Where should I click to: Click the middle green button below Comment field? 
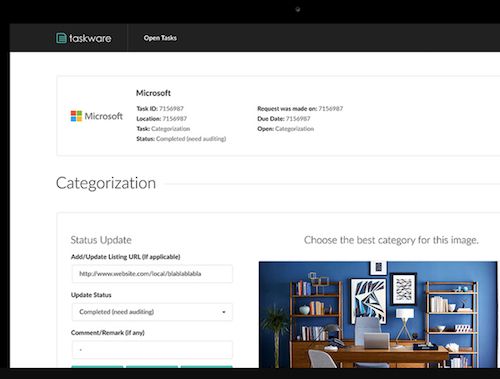152,367
